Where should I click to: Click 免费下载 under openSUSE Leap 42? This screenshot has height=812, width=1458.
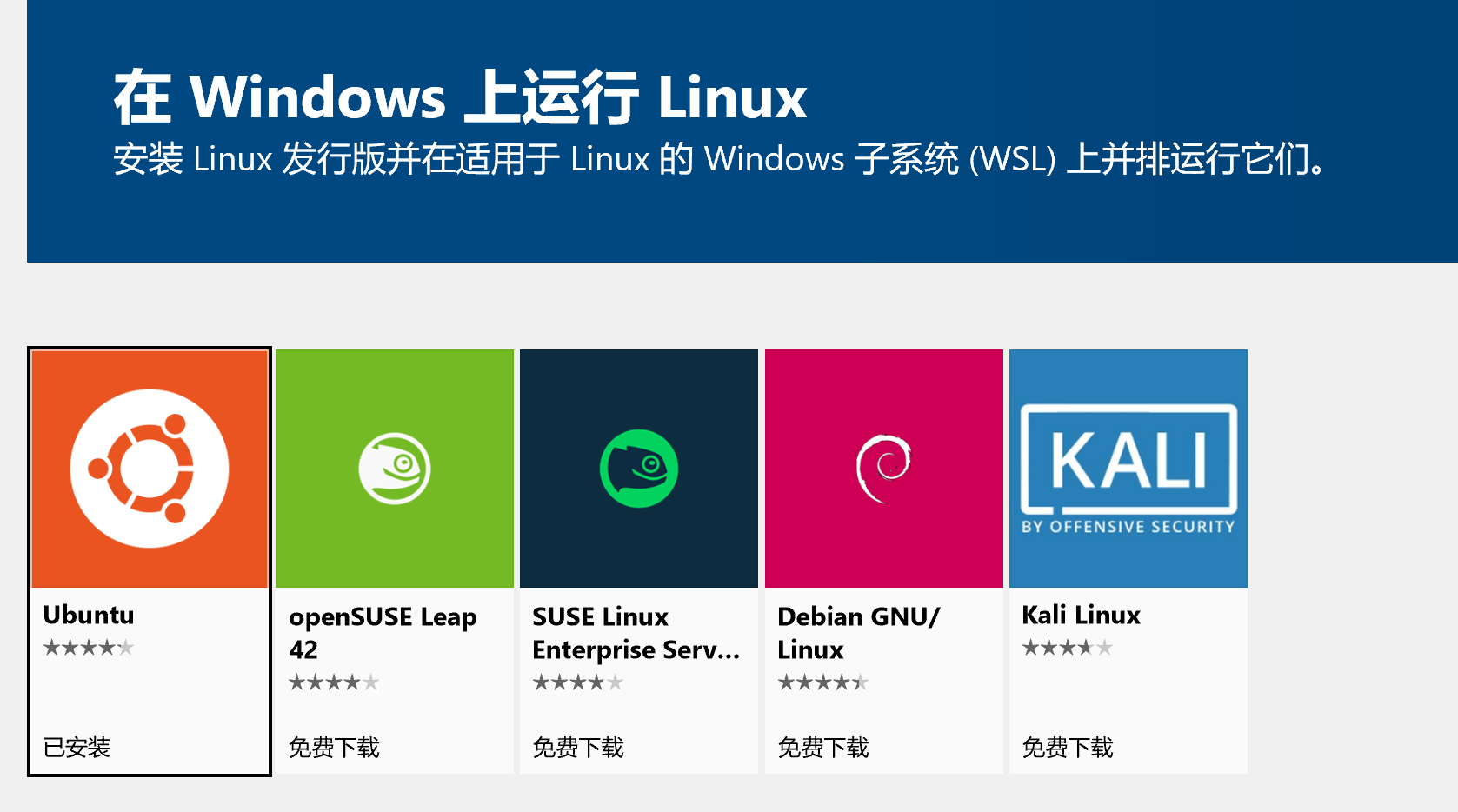(334, 747)
